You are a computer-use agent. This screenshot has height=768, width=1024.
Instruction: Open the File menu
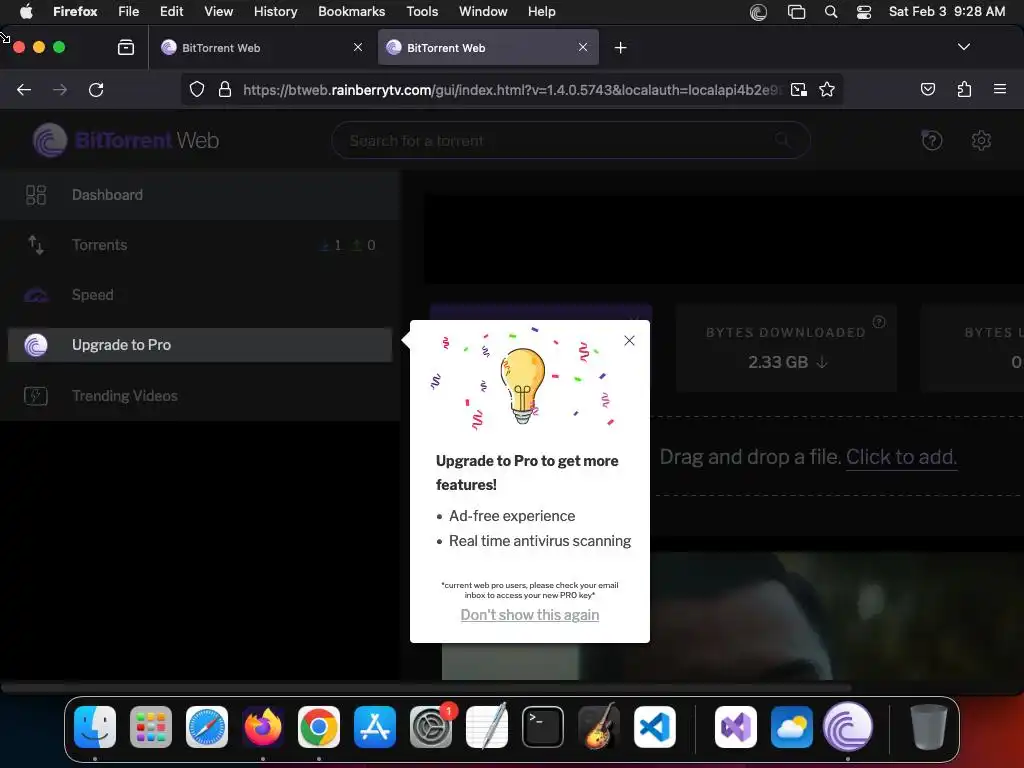tap(129, 11)
